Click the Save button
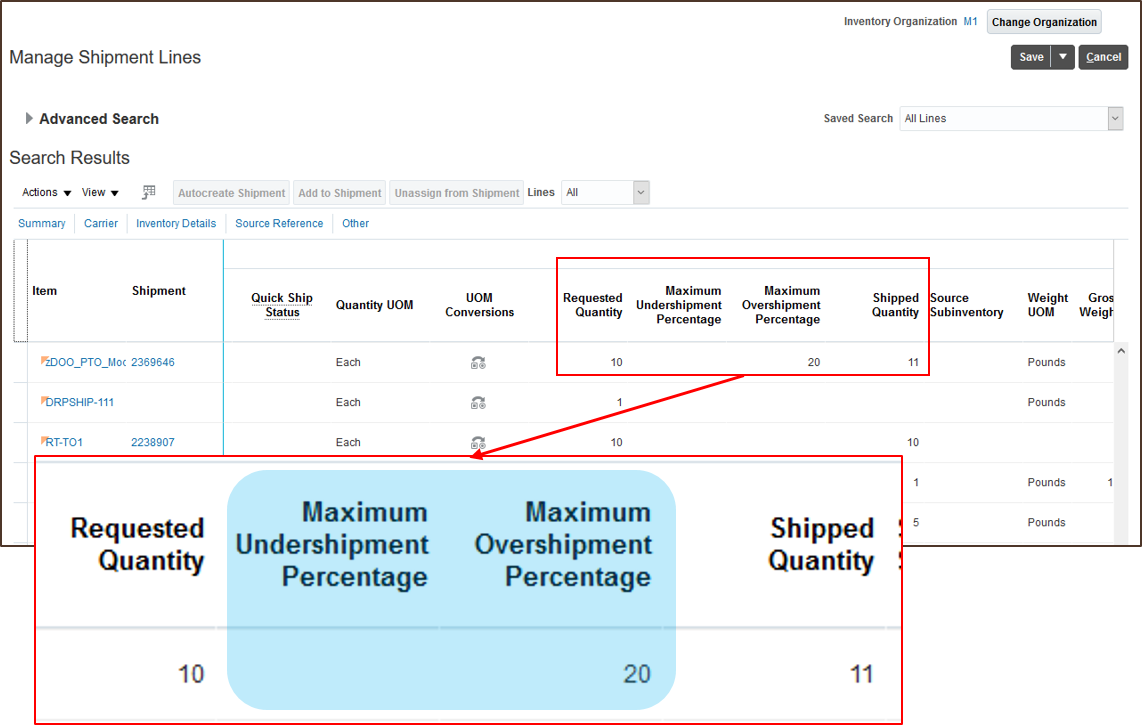This screenshot has width=1142, height=725. (1031, 57)
